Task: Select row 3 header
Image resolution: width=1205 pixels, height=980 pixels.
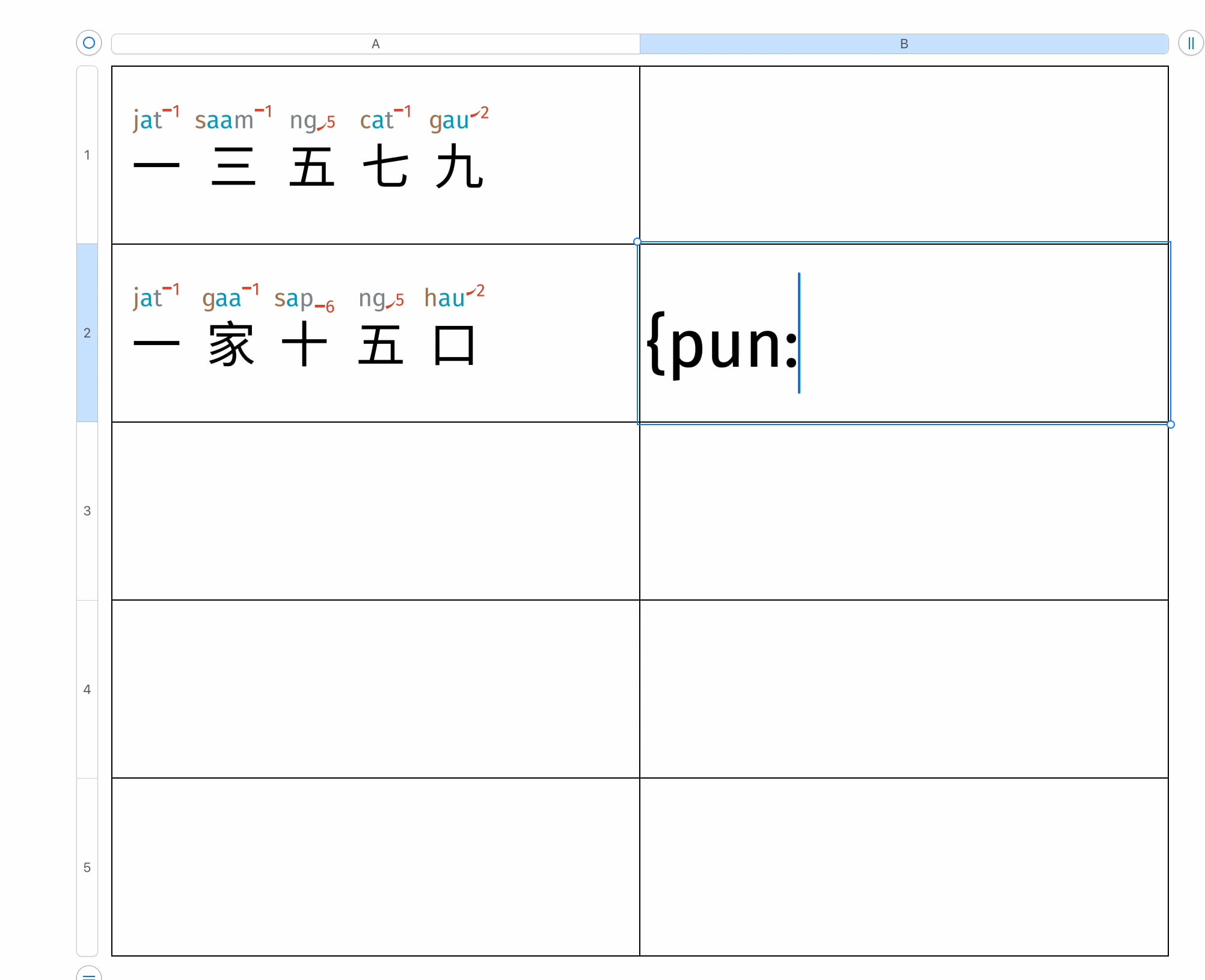Action: [87, 511]
